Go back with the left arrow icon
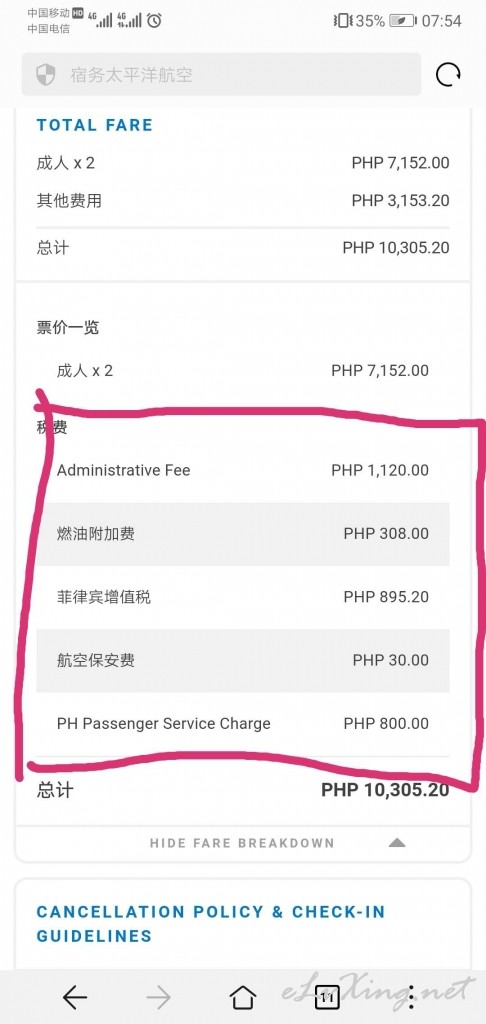The width and height of the screenshot is (486, 1024). click(x=74, y=997)
